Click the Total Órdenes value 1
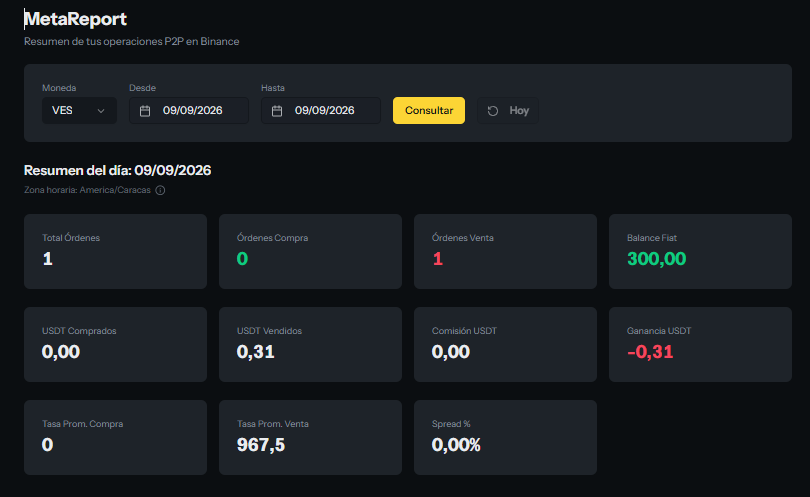The image size is (810, 497). pyautogui.click(x=48, y=259)
